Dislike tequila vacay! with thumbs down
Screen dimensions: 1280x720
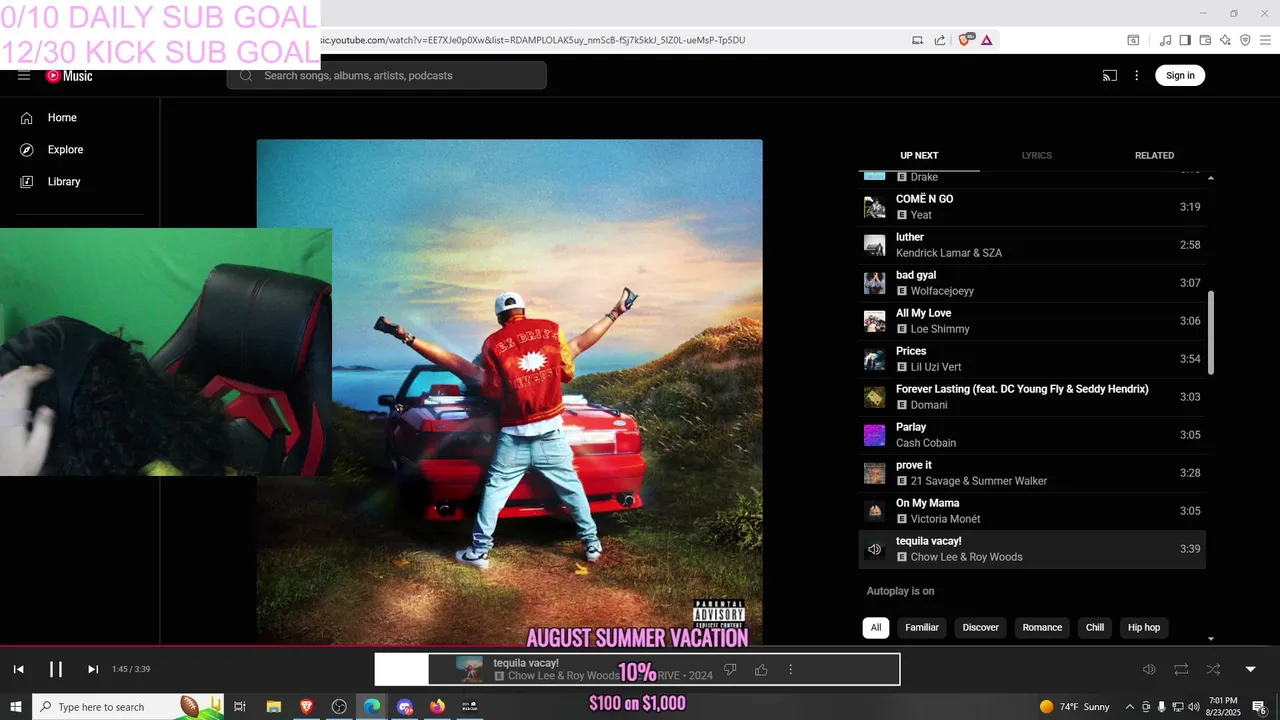[730, 669]
